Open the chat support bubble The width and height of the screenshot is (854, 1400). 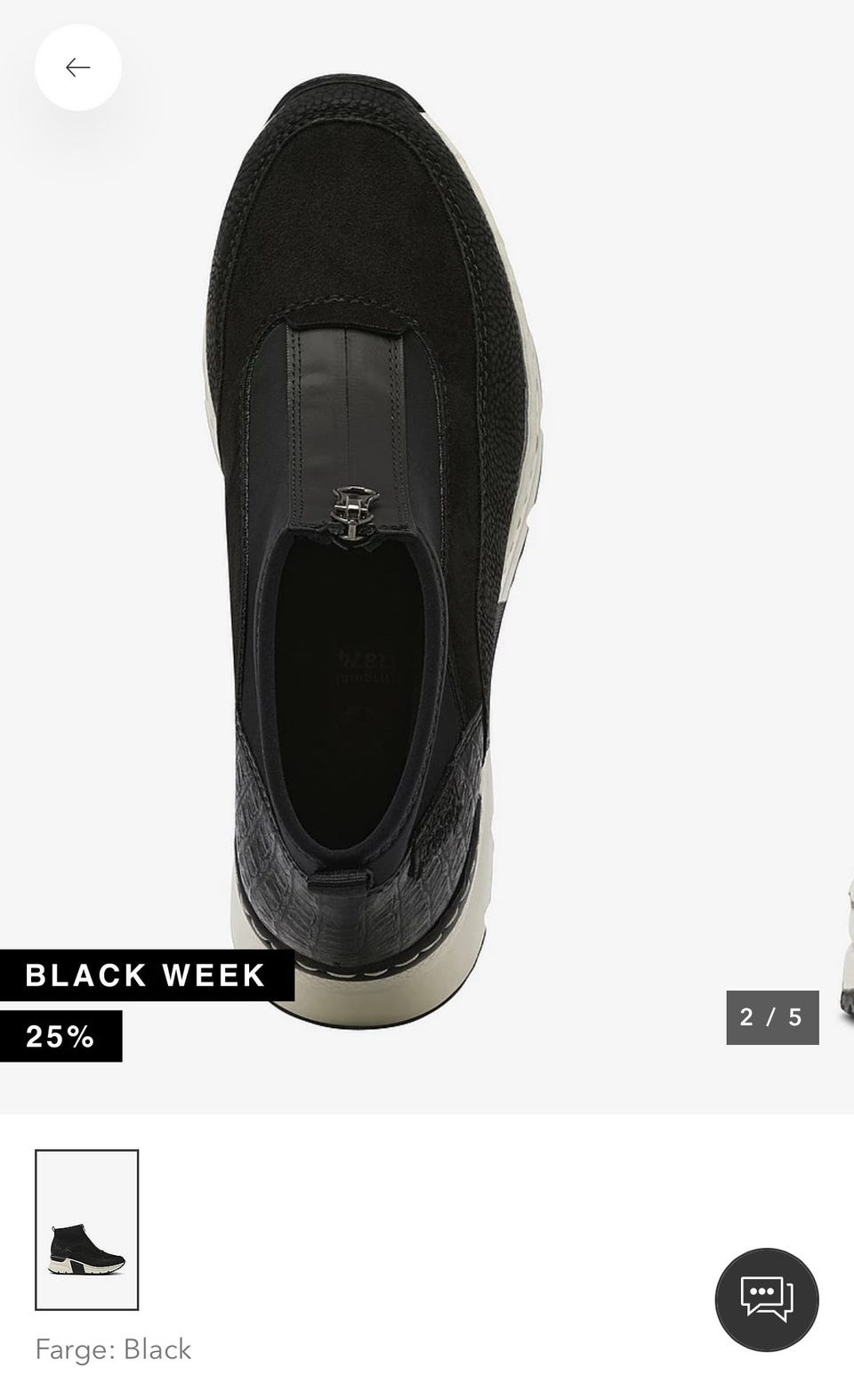[767, 1300]
